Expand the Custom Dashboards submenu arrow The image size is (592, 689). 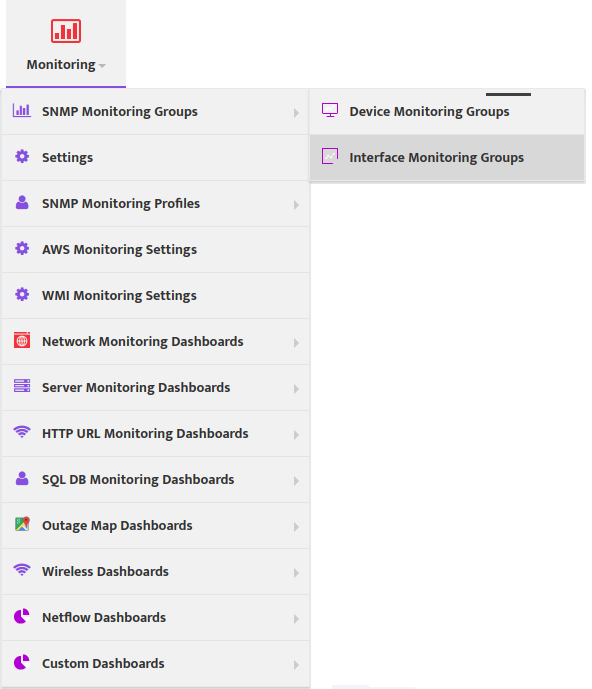[x=296, y=665]
